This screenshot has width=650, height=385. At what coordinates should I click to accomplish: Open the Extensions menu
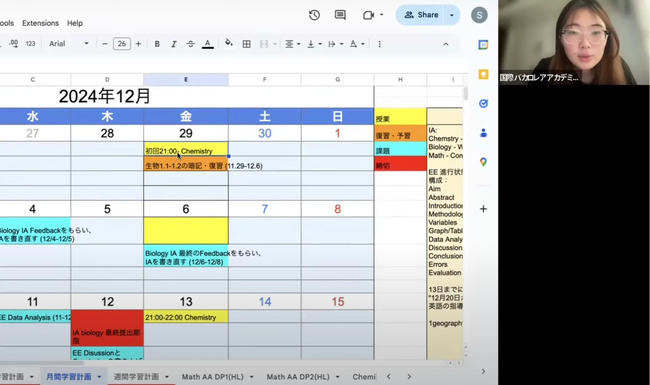click(40, 23)
